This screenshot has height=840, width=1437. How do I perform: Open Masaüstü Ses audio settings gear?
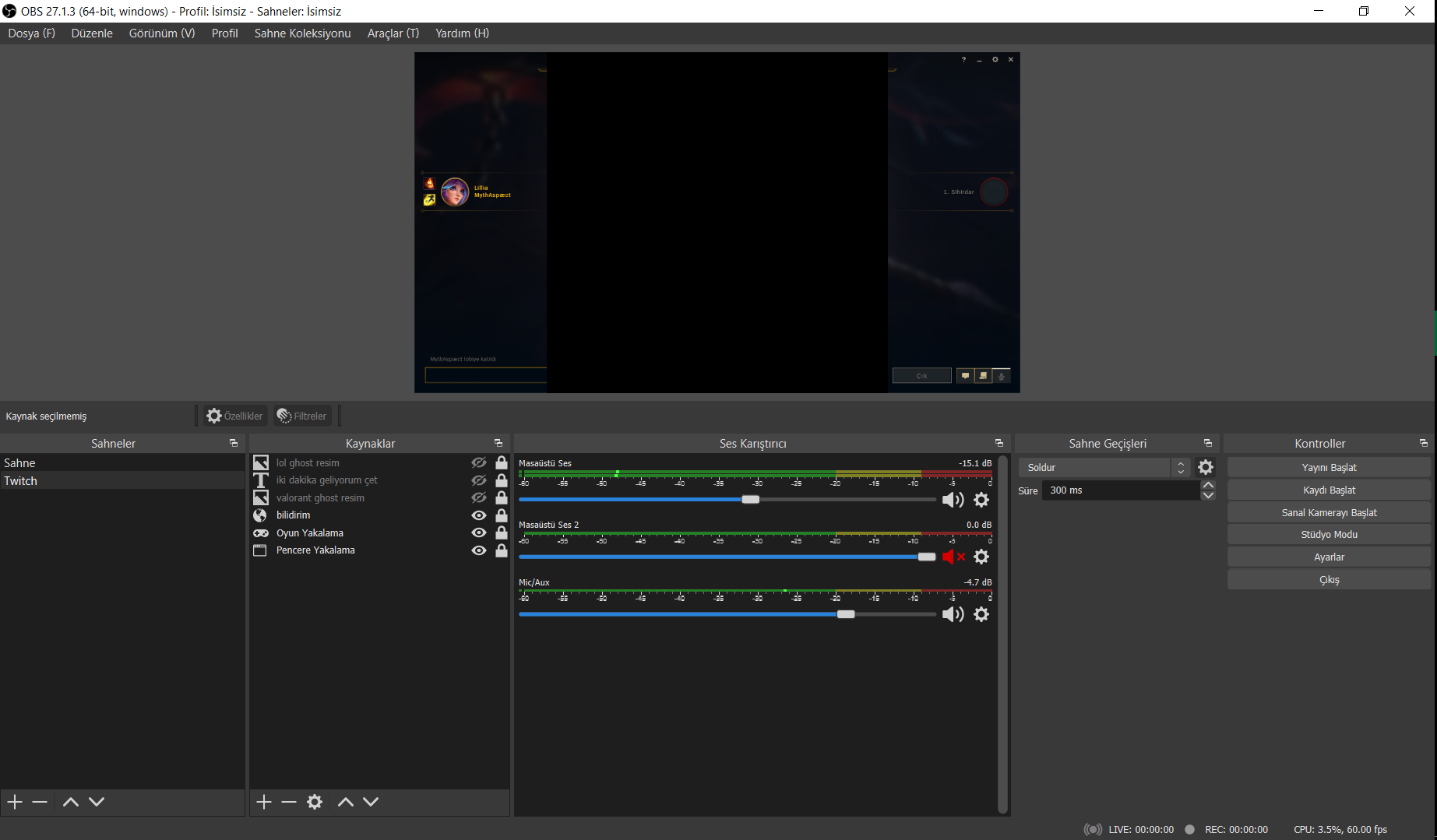pyautogui.click(x=981, y=500)
